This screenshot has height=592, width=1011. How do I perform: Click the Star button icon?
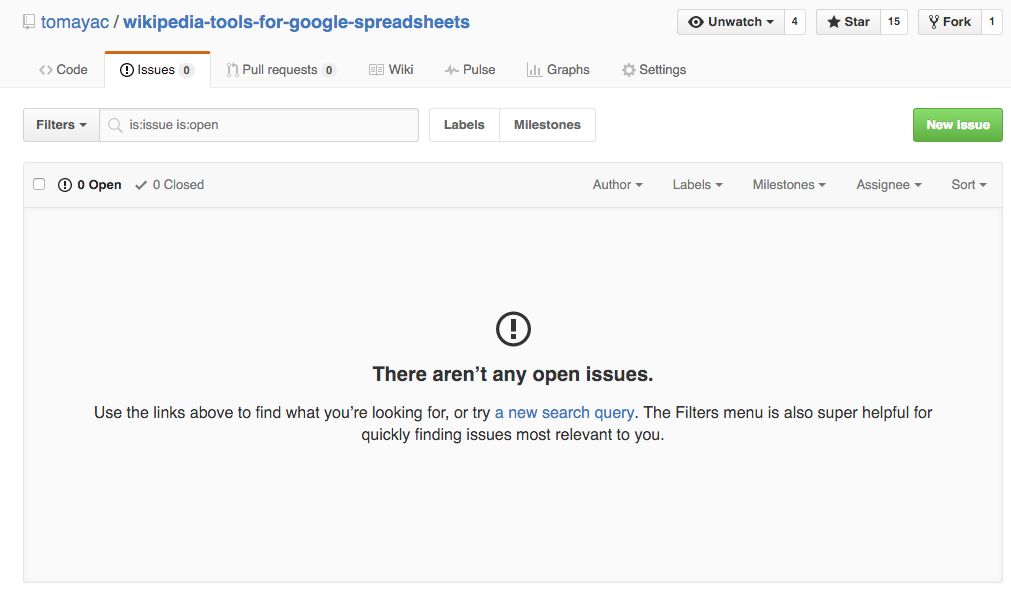(x=834, y=22)
